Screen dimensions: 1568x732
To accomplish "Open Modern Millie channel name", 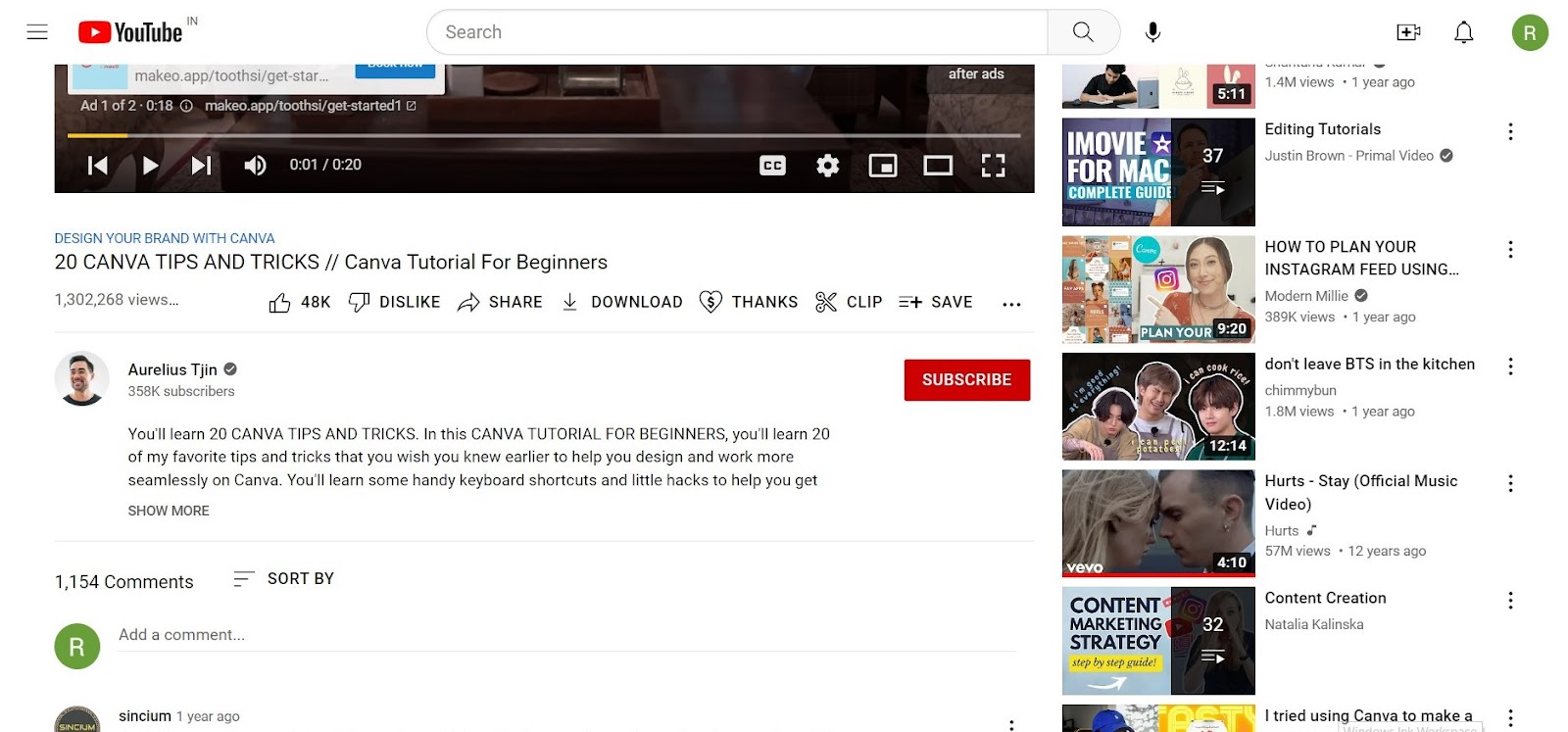I will coord(1306,296).
